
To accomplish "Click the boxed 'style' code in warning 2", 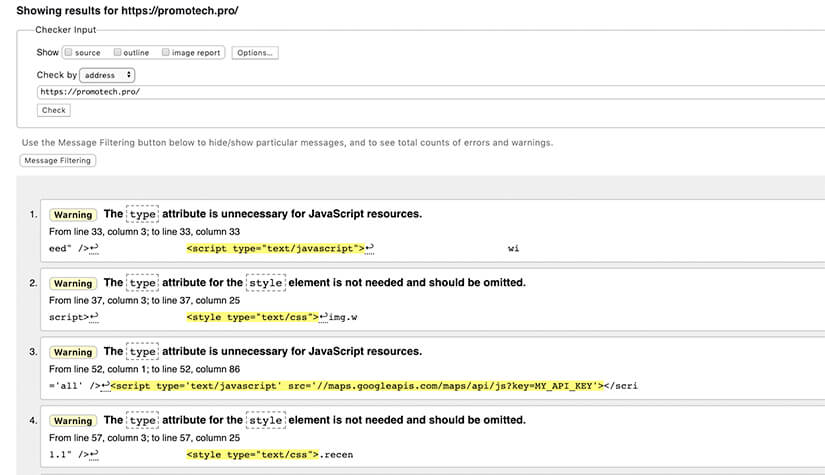I will (265, 283).
